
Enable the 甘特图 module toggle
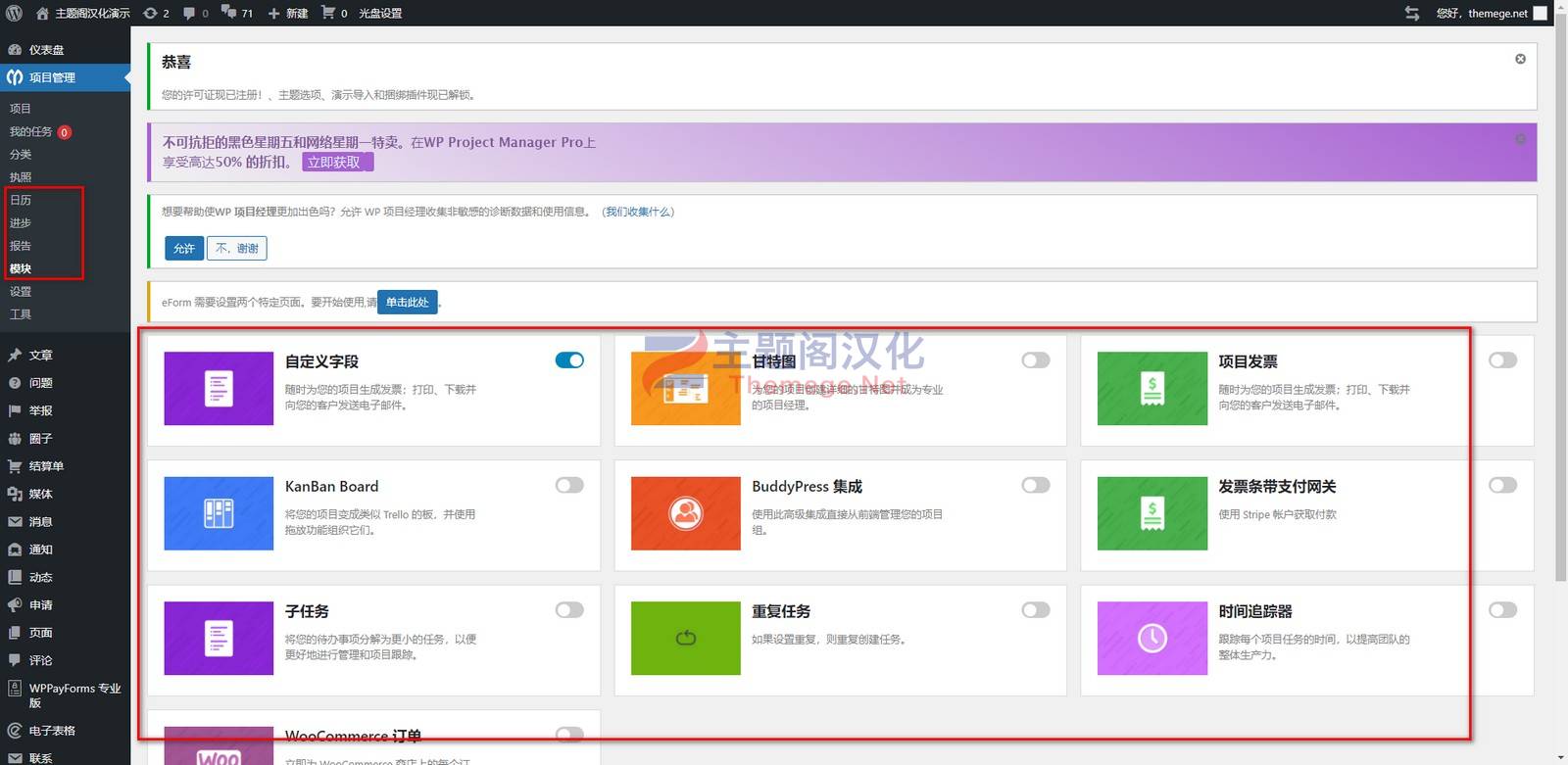(x=1036, y=360)
